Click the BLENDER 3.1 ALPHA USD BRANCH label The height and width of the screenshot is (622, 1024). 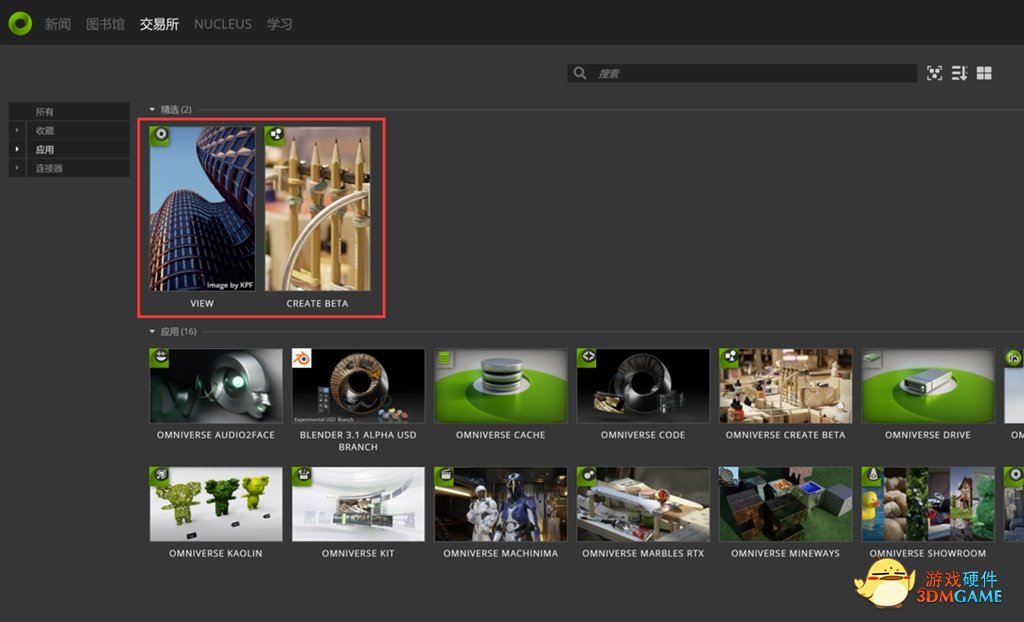358,440
